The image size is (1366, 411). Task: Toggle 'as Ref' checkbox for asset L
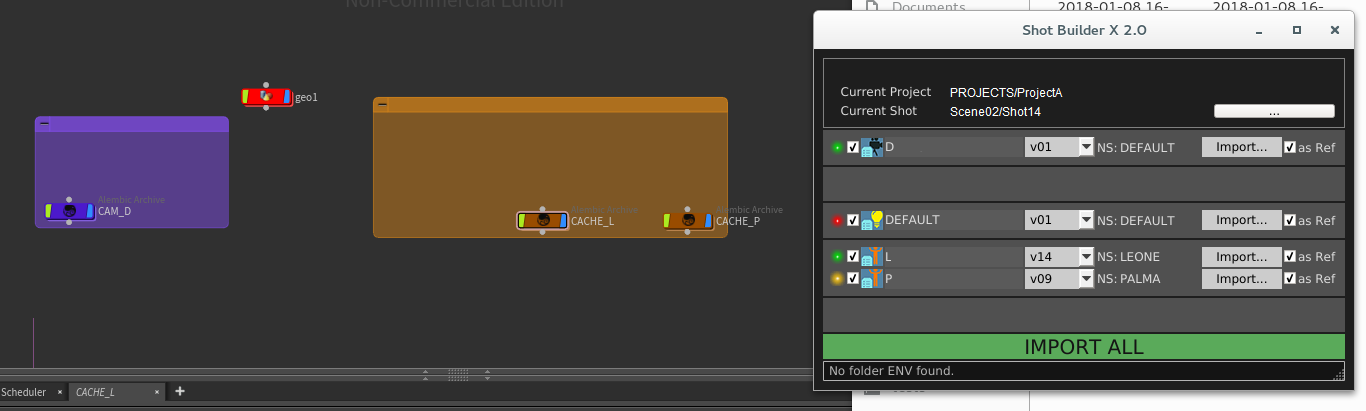tap(1290, 257)
